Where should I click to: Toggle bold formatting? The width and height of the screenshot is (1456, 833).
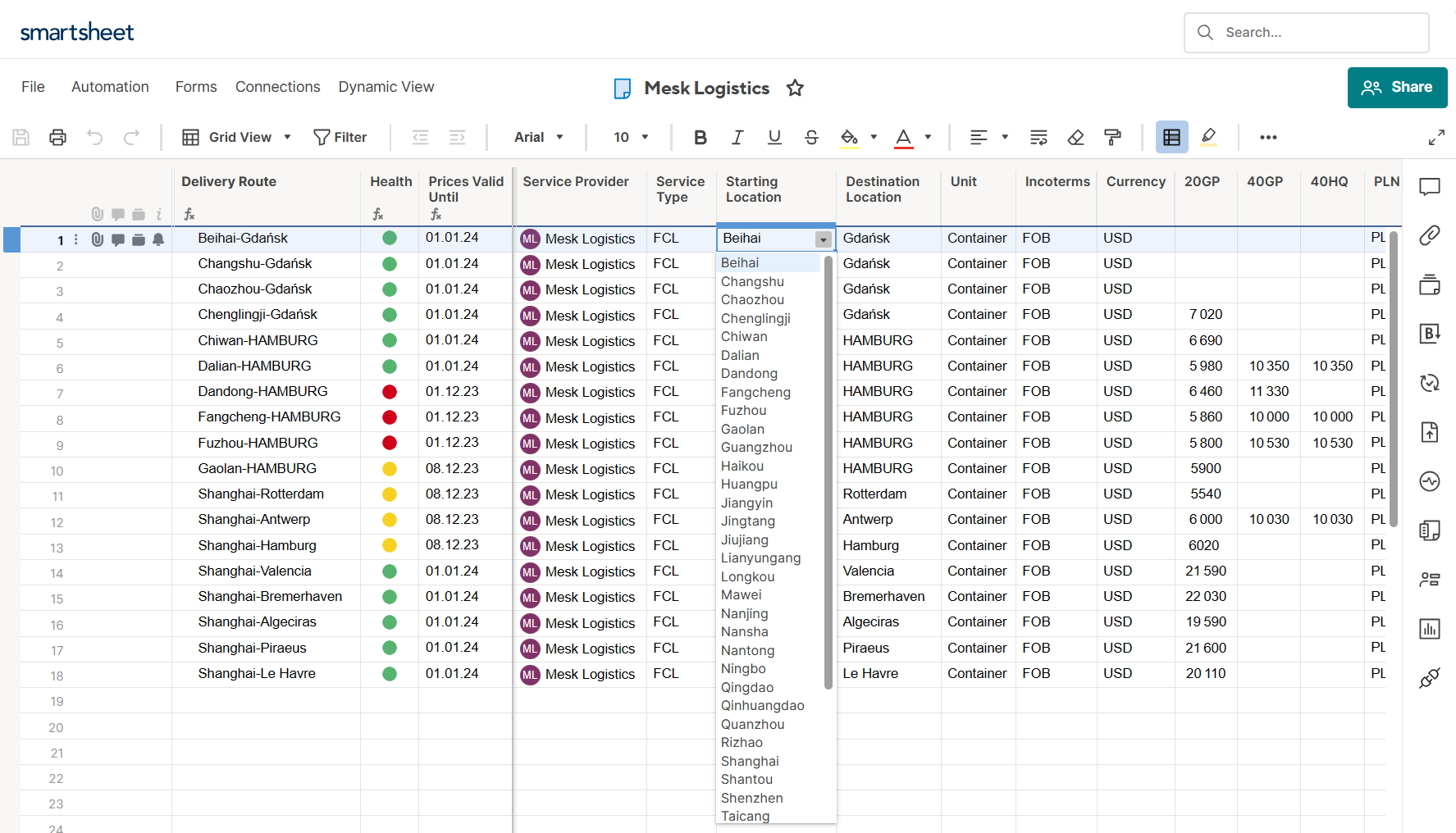(x=700, y=138)
